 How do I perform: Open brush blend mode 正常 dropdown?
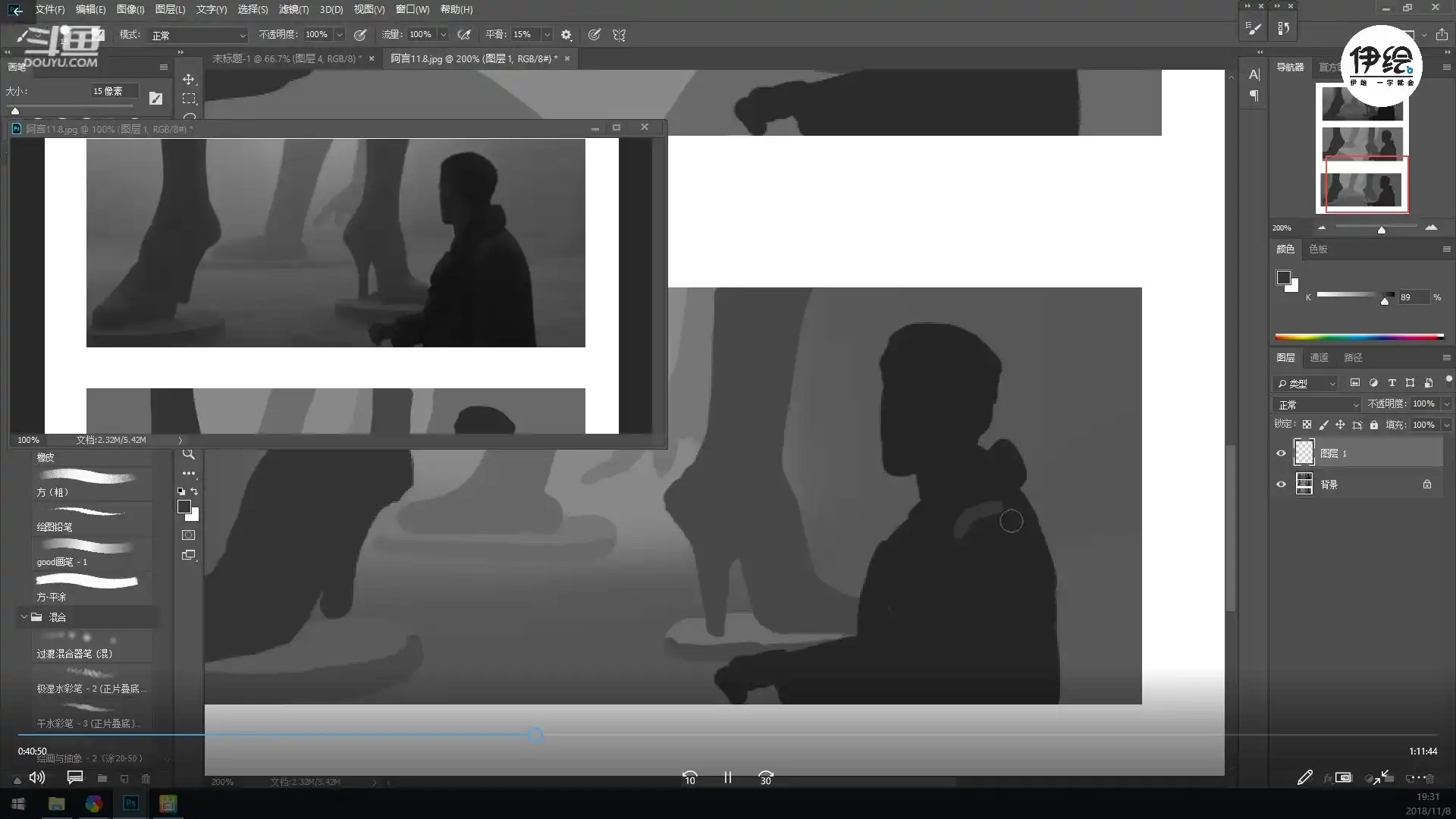point(199,35)
